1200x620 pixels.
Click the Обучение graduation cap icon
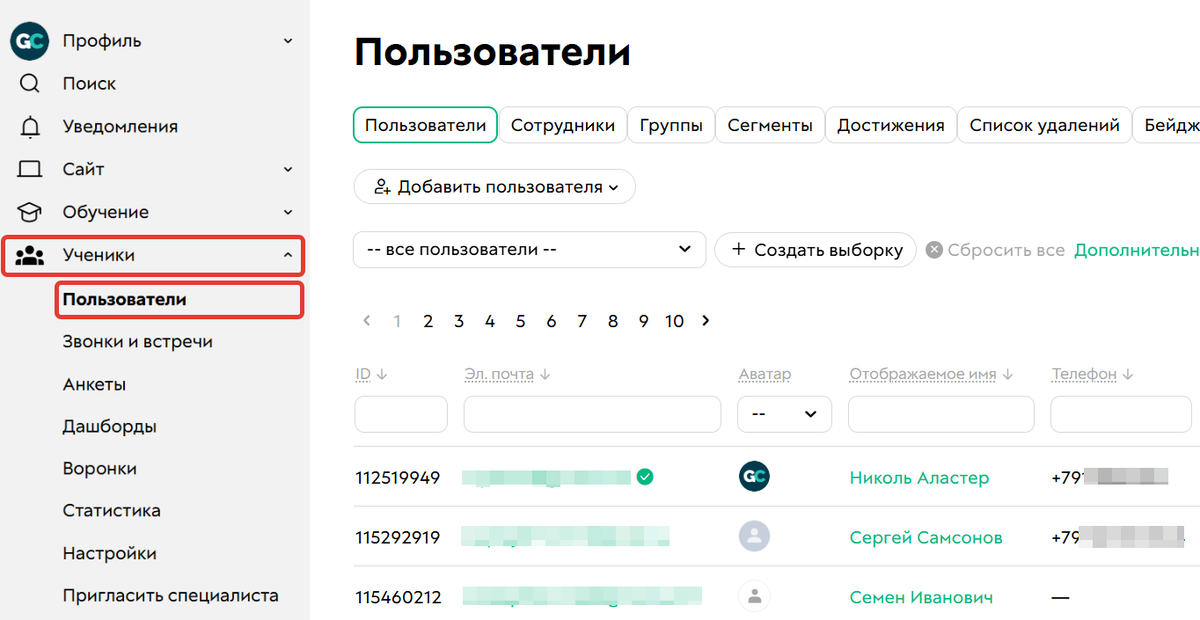27,211
